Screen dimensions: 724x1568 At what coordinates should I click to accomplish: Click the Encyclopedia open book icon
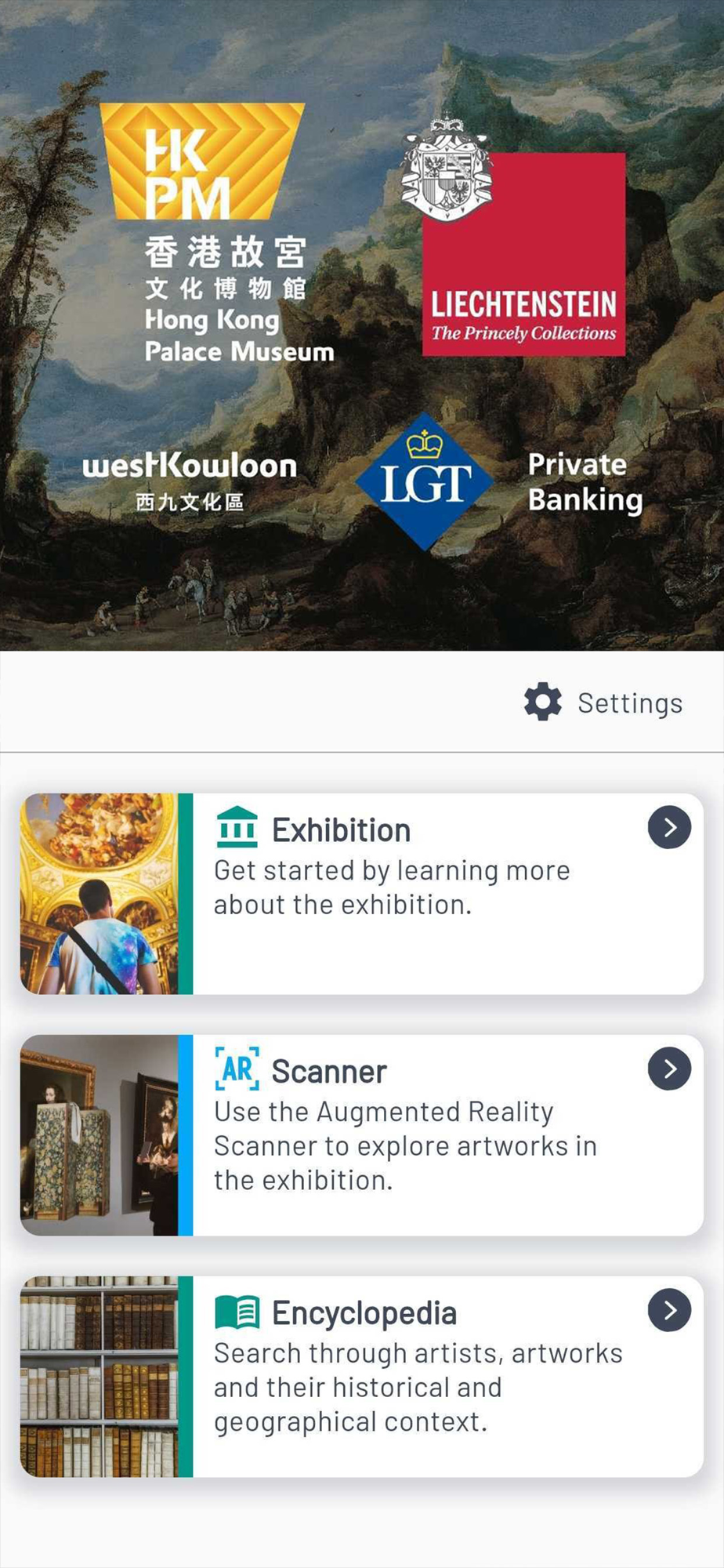[x=237, y=1311]
